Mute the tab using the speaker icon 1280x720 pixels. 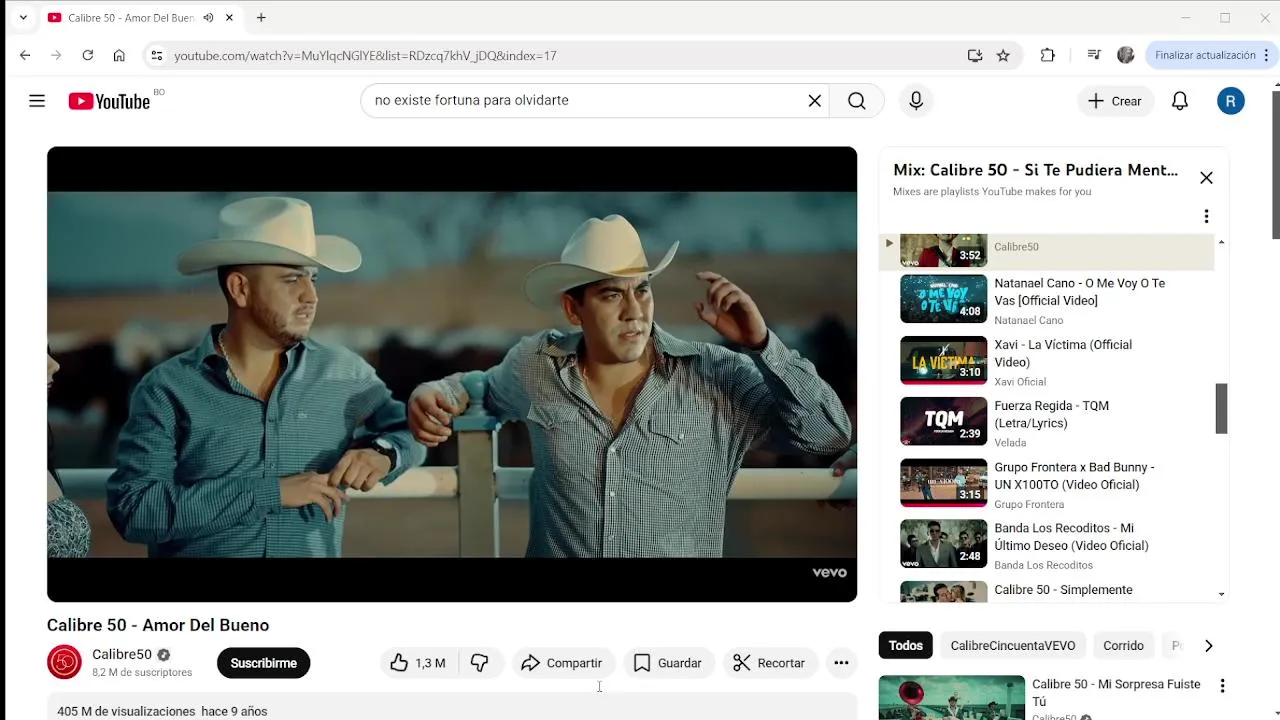[208, 18]
